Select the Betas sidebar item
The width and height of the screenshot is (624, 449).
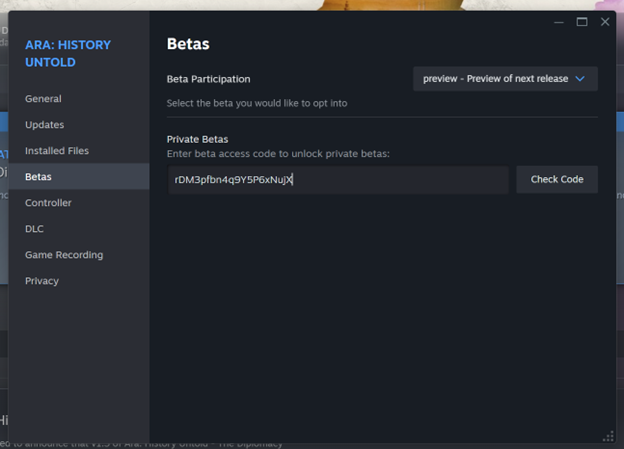pyautogui.click(x=38, y=177)
